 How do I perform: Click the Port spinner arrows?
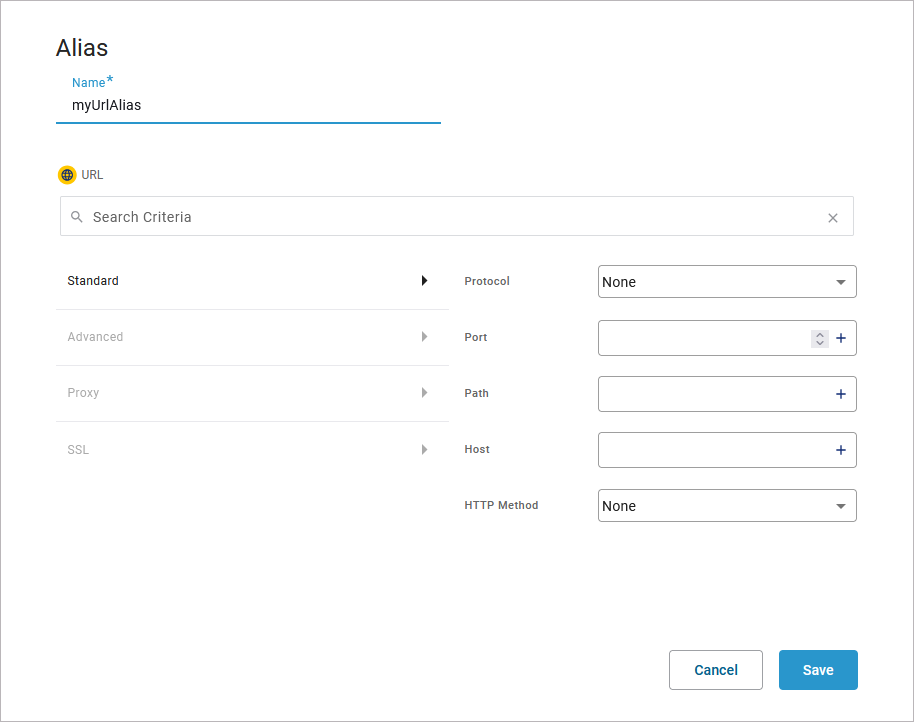coord(819,338)
